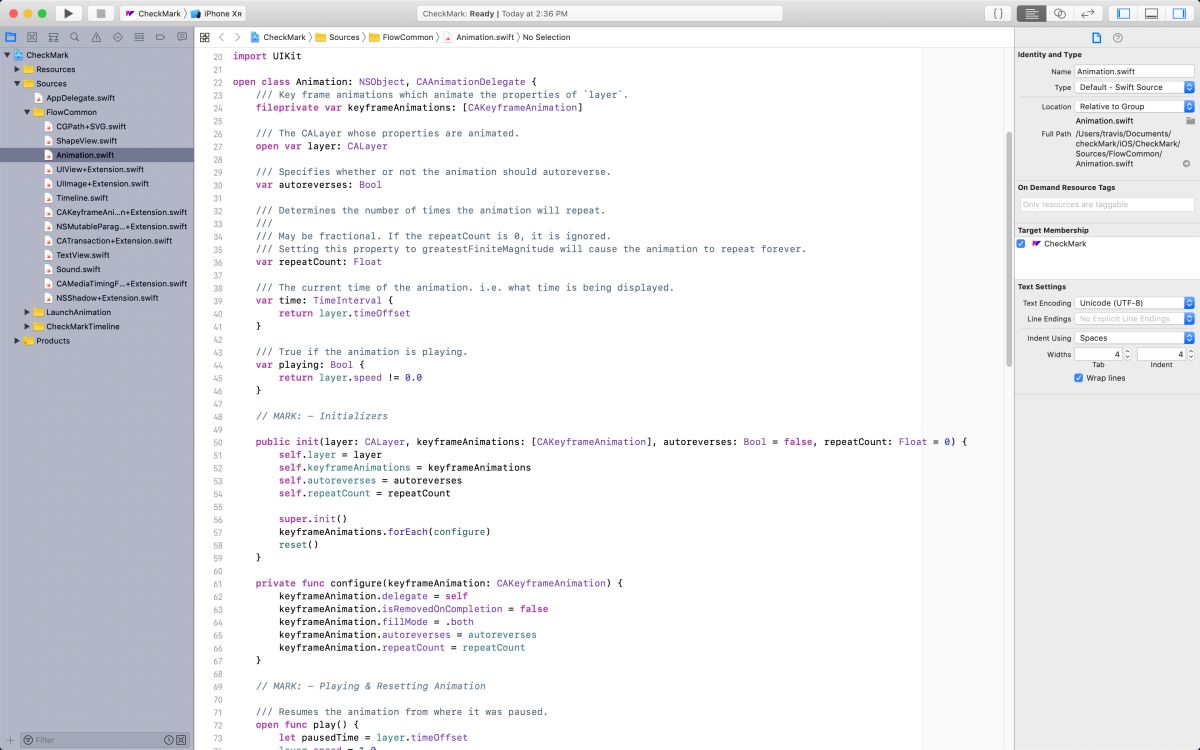Open Sound.swift in navigator
This screenshot has width=1200, height=750.
coord(78,269)
